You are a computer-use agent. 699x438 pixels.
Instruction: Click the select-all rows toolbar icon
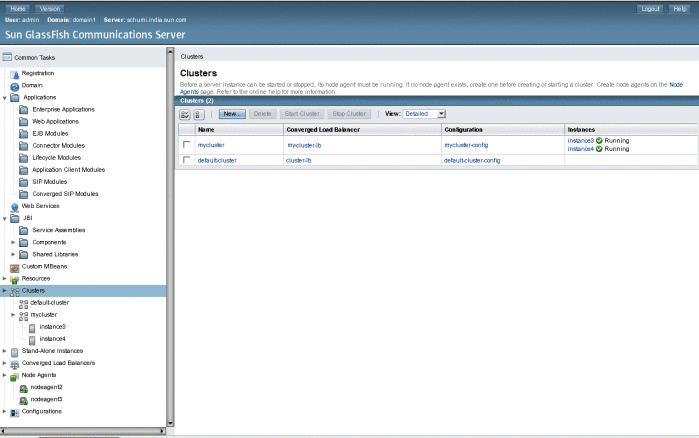coord(185,115)
